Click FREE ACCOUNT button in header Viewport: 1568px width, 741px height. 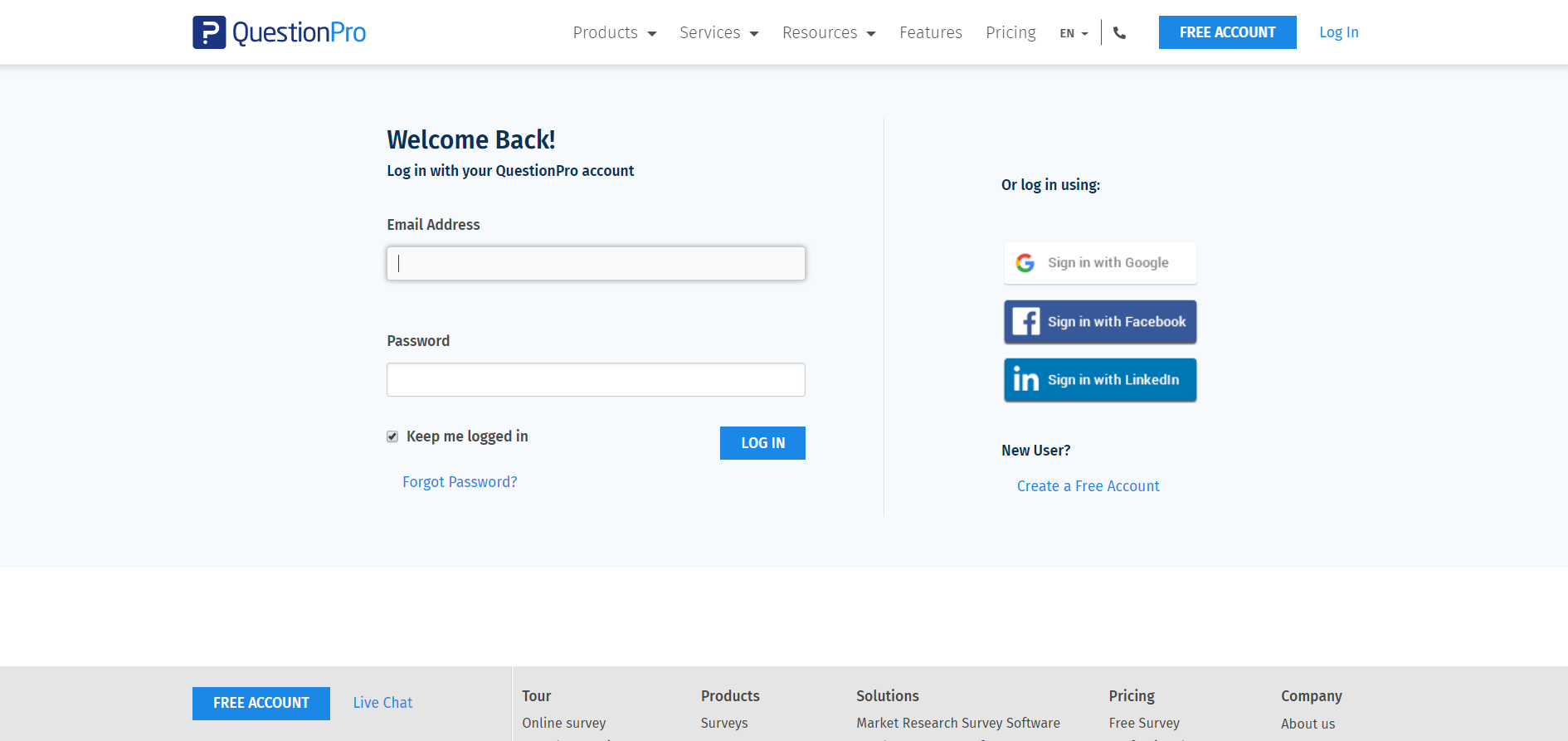coord(1227,32)
